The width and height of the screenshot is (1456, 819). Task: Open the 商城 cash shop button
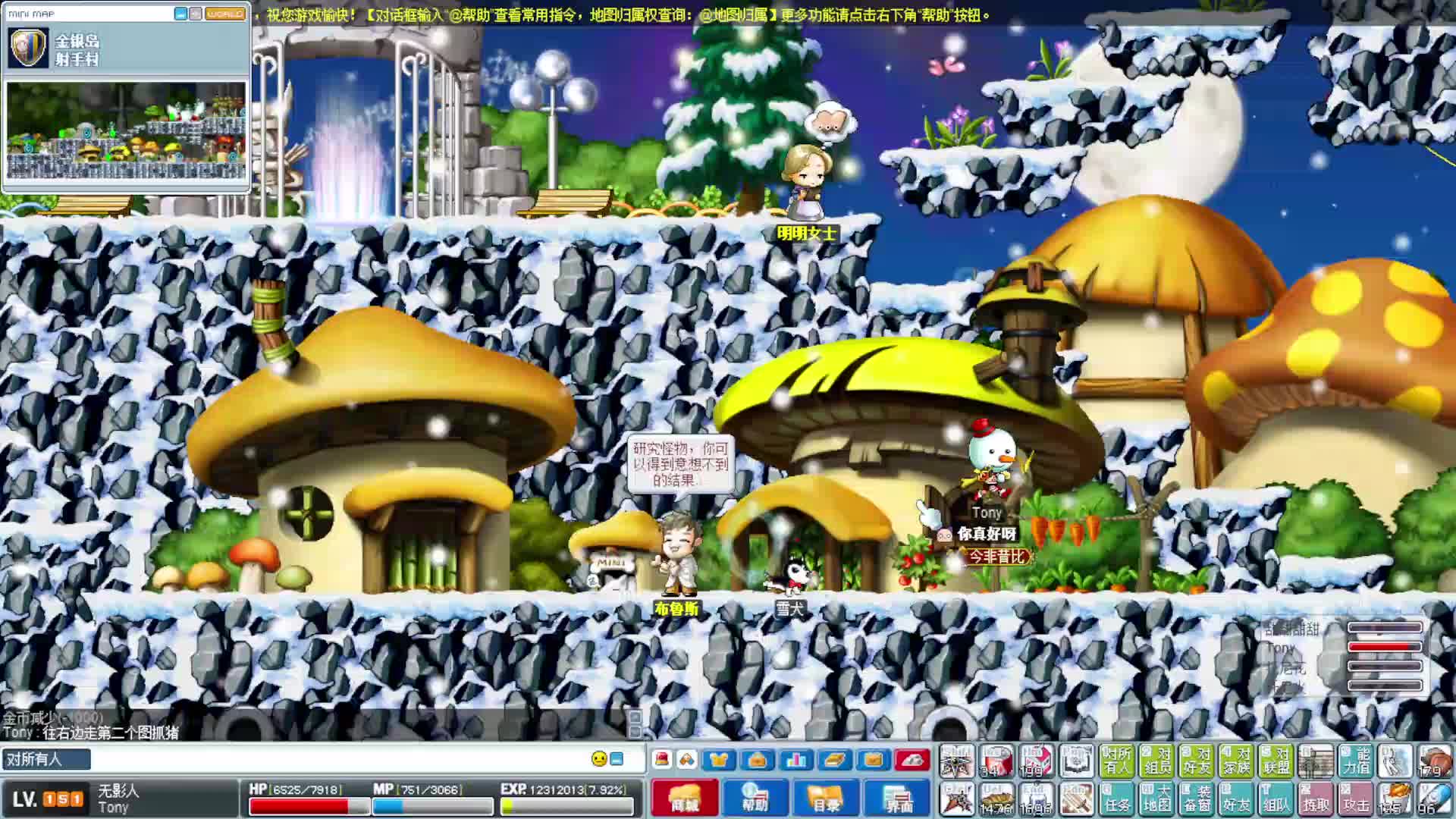[684, 798]
